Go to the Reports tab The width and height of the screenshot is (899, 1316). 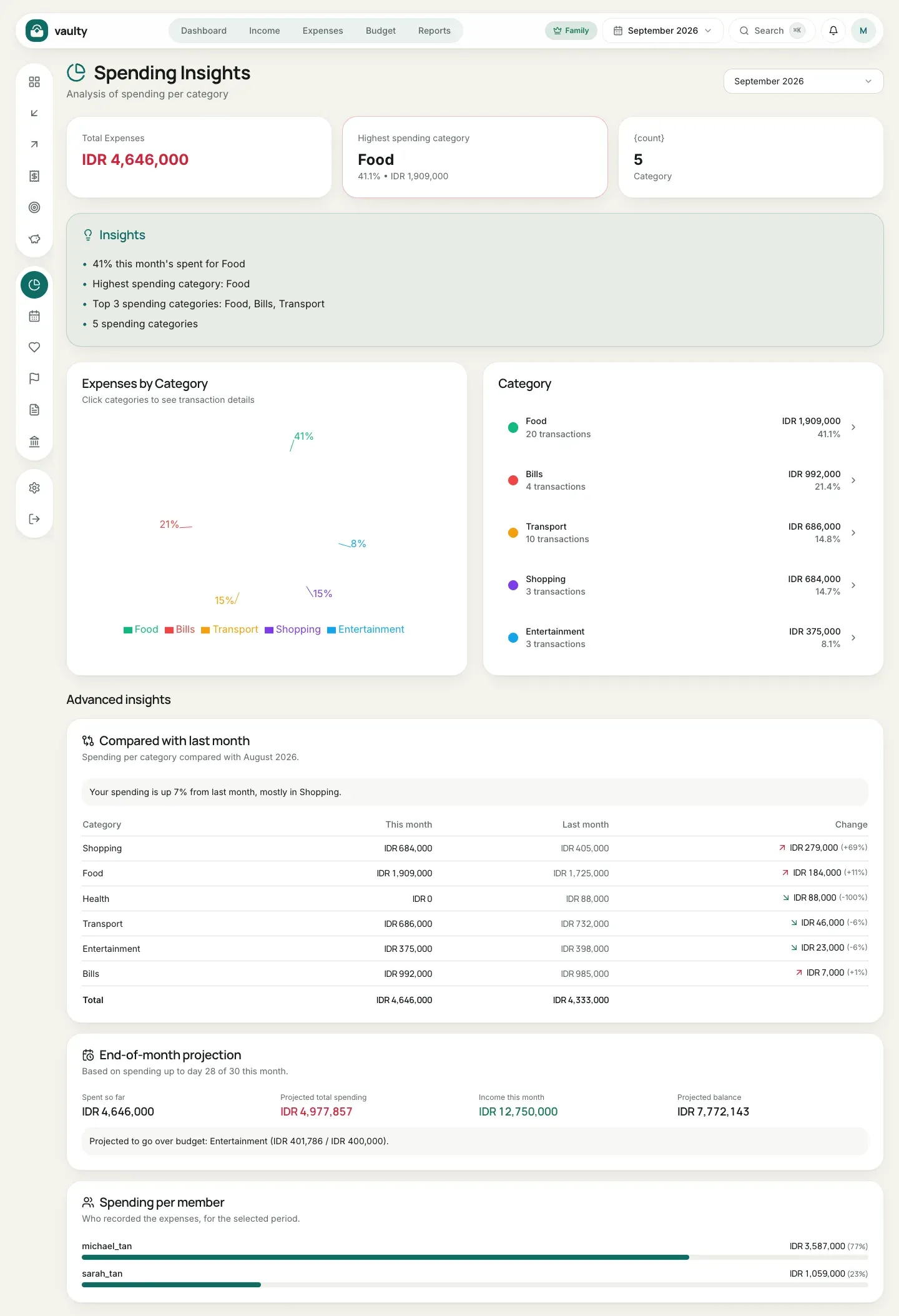pyautogui.click(x=435, y=31)
